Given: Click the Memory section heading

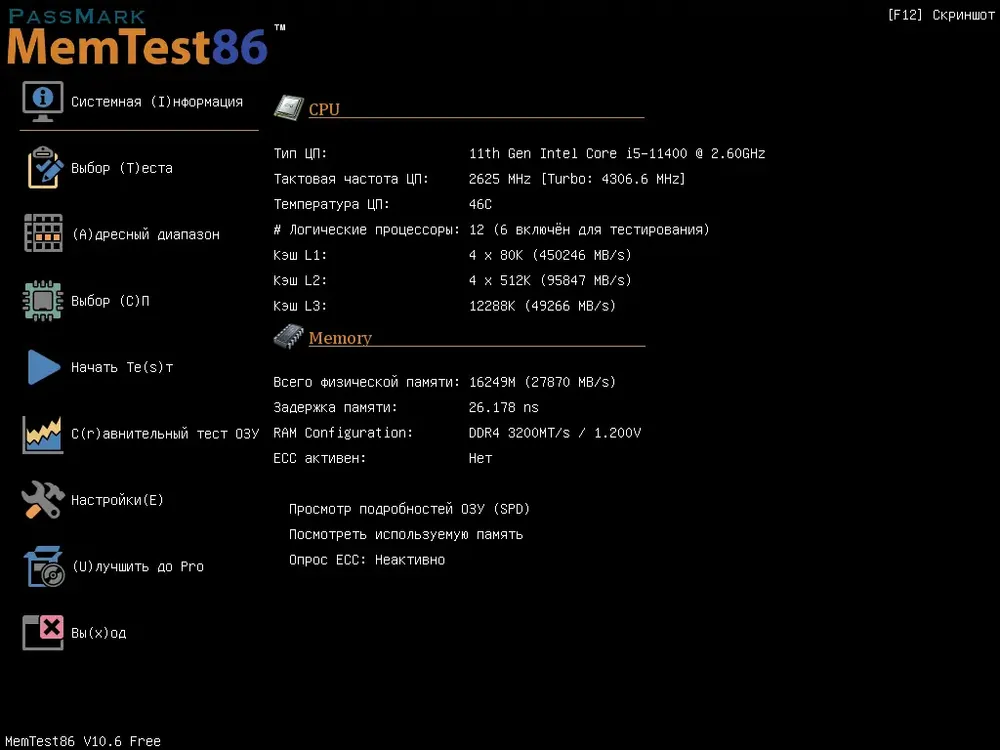Looking at the screenshot, I should [x=340, y=337].
